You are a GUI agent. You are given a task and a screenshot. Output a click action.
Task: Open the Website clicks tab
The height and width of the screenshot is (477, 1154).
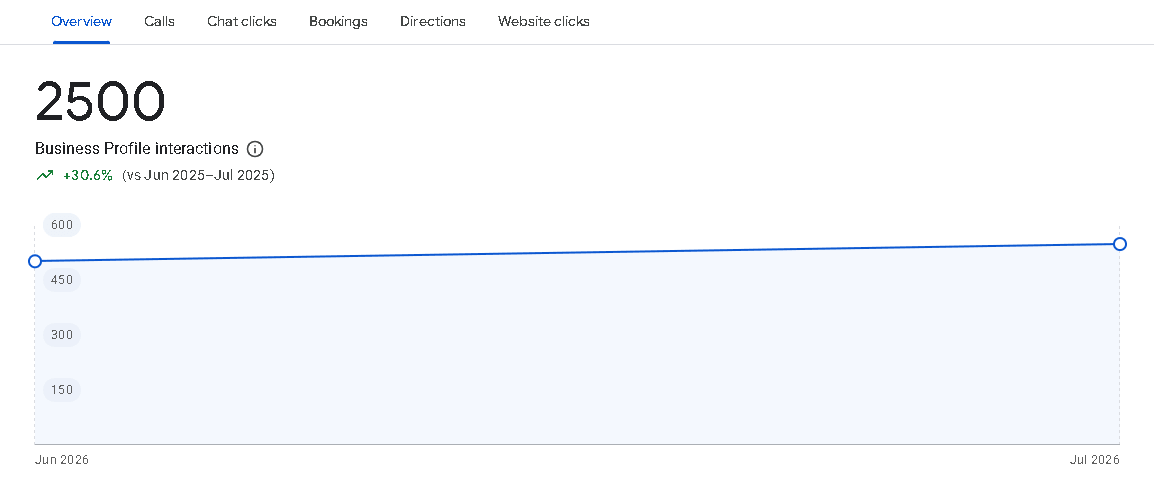point(544,21)
